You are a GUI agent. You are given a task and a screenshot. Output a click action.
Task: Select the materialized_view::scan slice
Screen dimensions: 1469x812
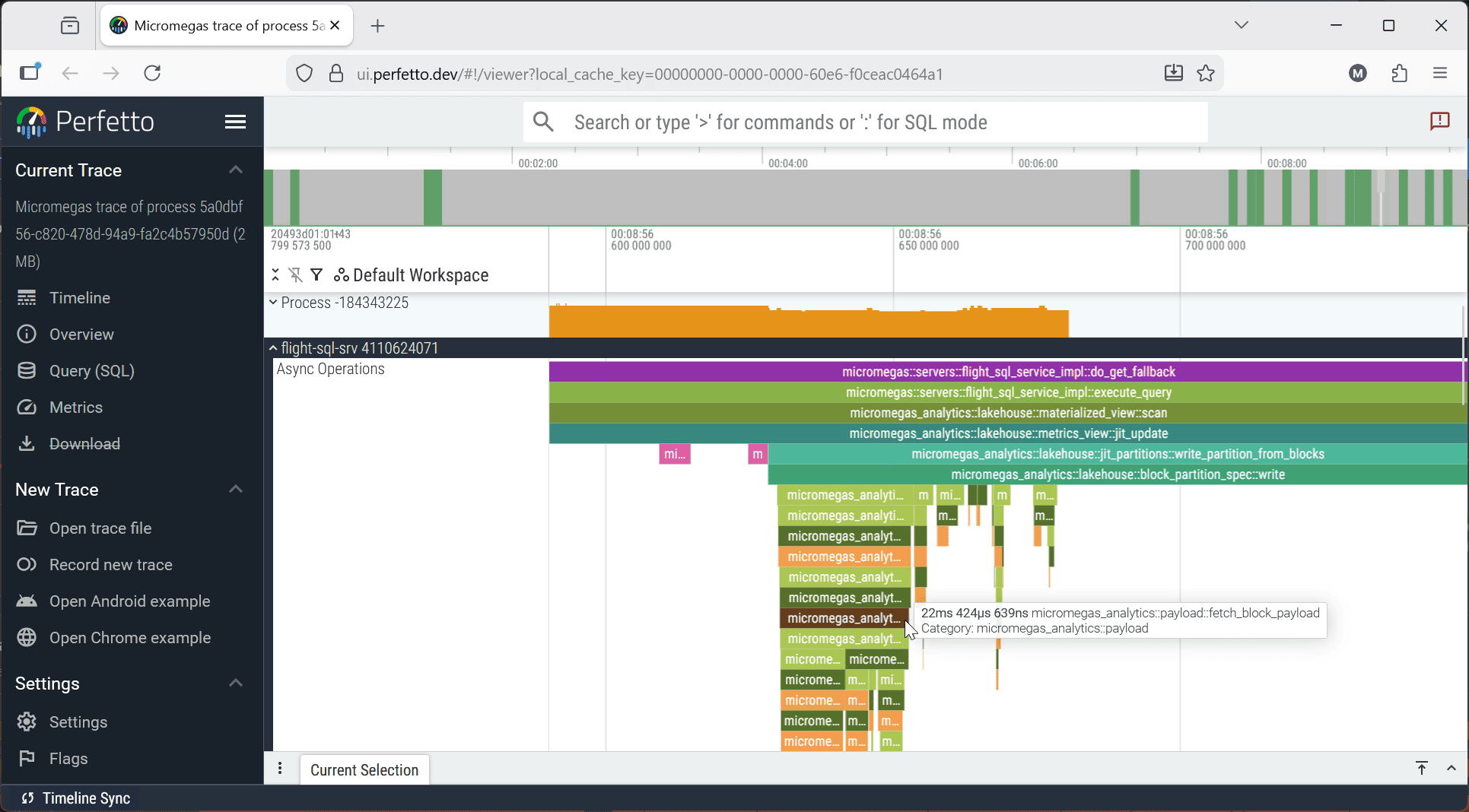pos(1008,413)
